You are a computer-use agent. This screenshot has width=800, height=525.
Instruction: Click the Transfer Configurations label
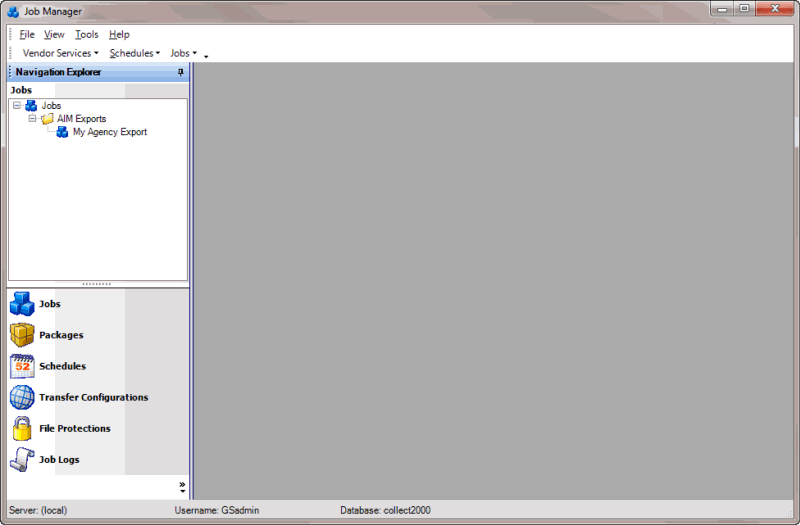click(x=93, y=397)
